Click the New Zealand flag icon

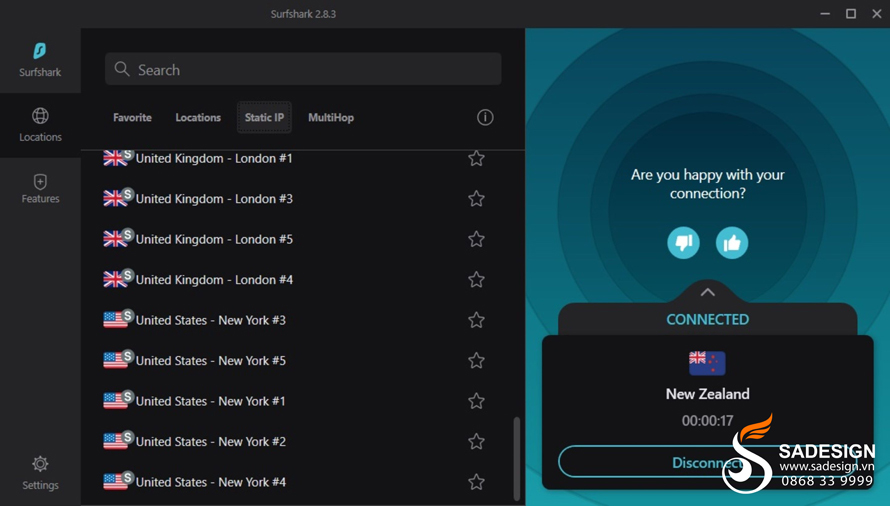pyautogui.click(x=707, y=363)
